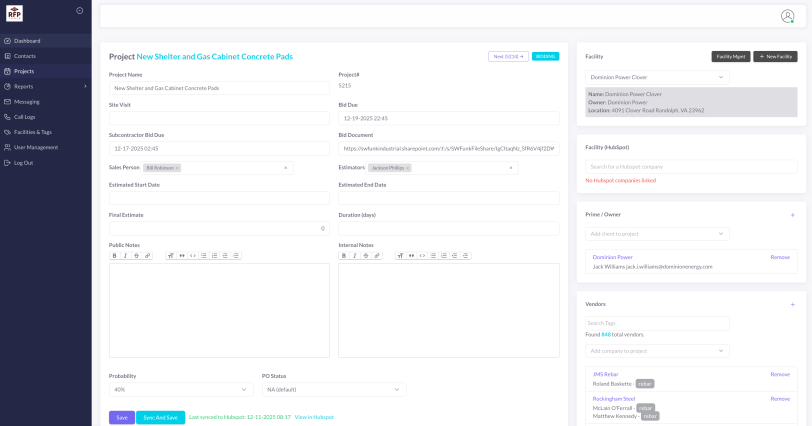Screen dimensions: 812x426
Task: Toggle code formatting in Public Notes toolbar
Action: click(x=193, y=256)
